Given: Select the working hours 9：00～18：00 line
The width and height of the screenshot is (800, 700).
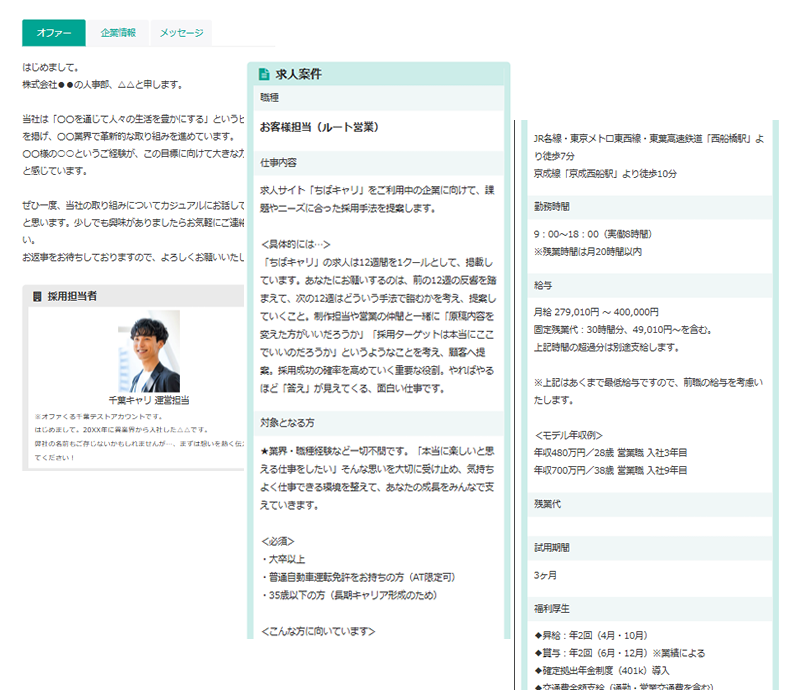Looking at the screenshot, I should [593, 234].
